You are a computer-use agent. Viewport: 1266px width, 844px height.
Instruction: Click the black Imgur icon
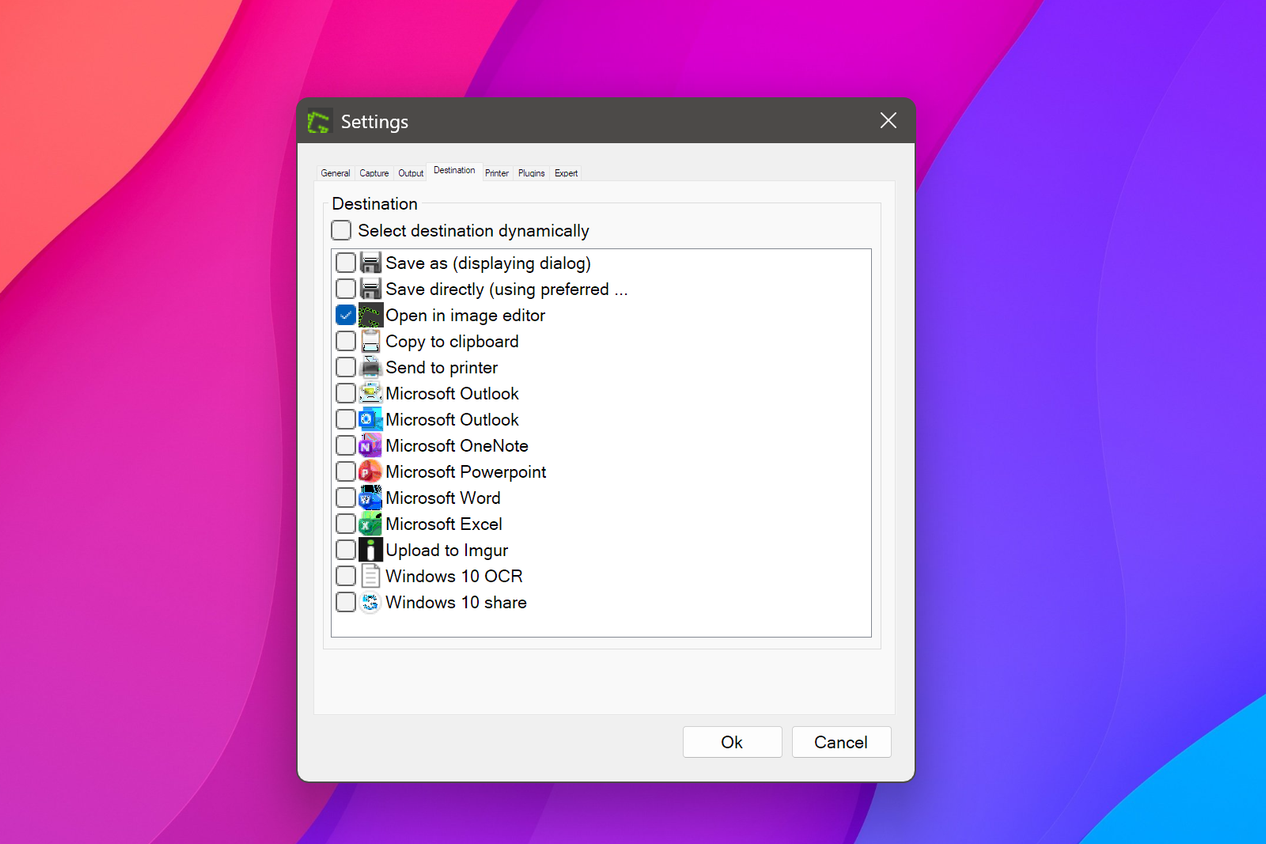pos(371,549)
